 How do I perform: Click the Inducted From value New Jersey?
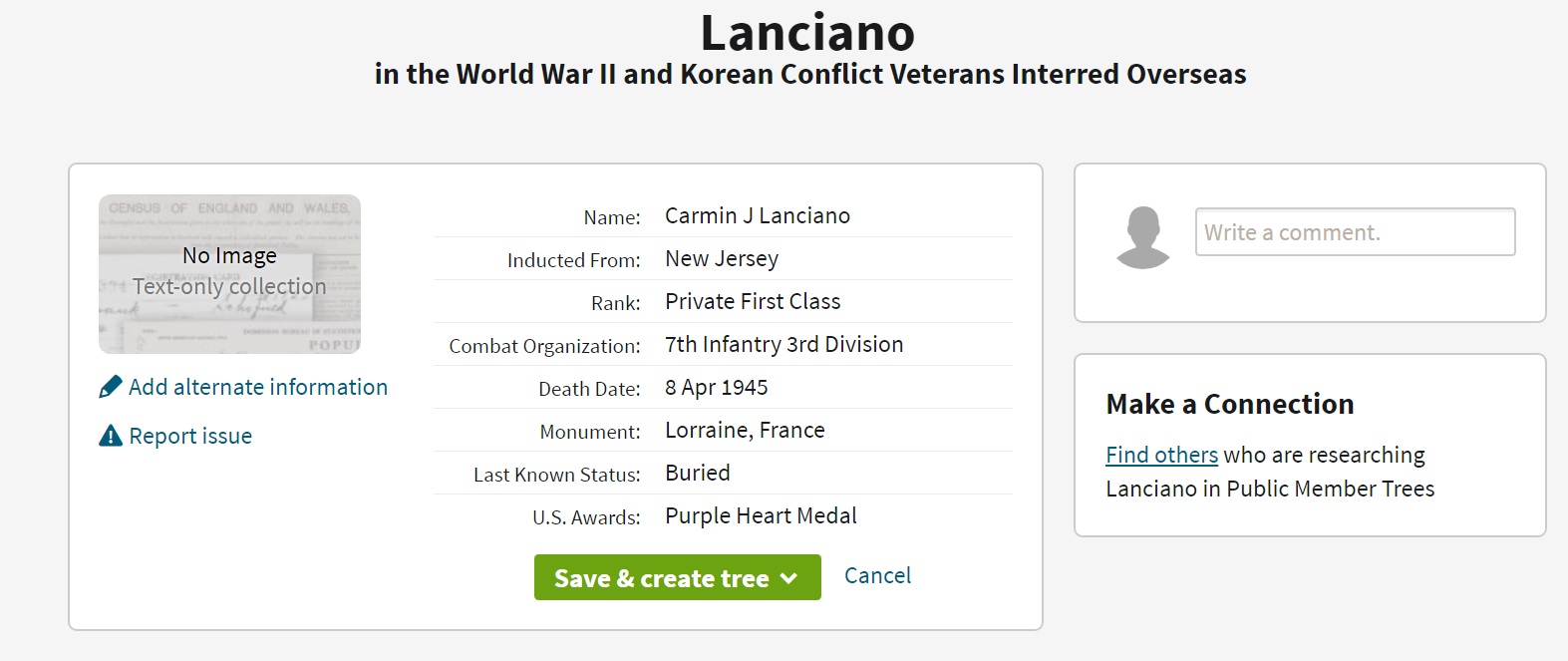click(x=722, y=258)
